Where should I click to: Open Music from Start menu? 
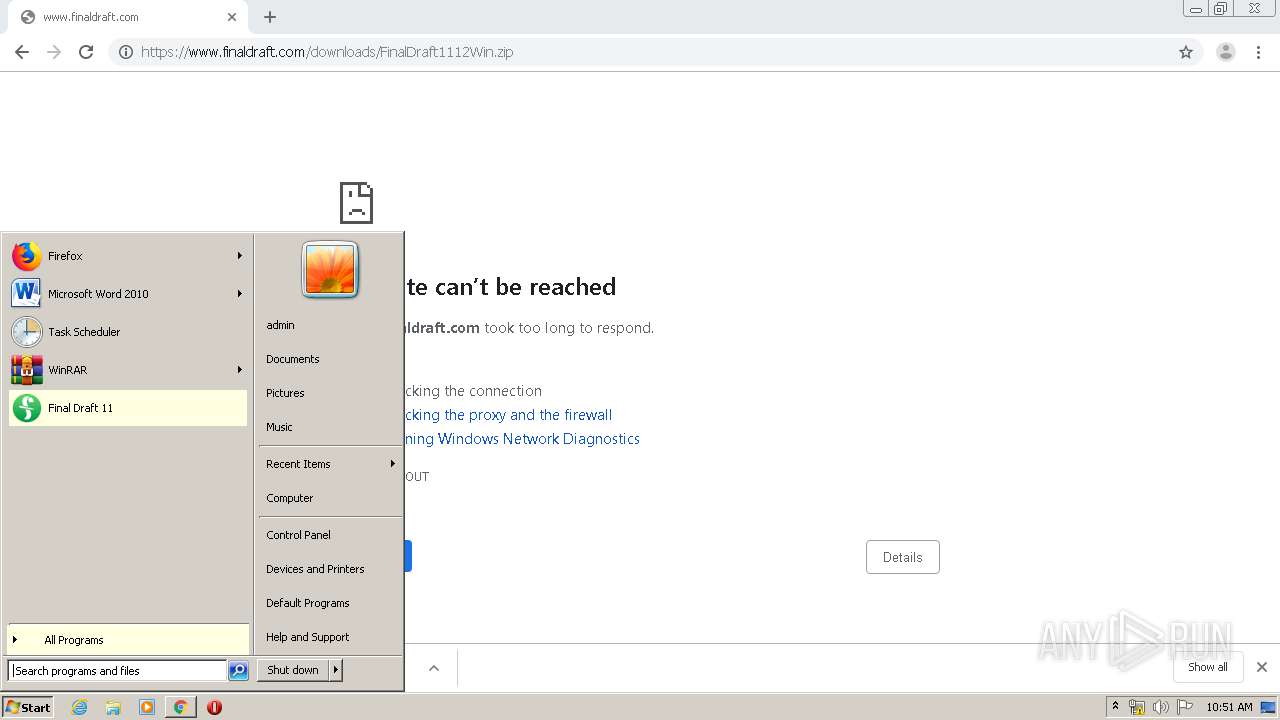click(x=279, y=427)
